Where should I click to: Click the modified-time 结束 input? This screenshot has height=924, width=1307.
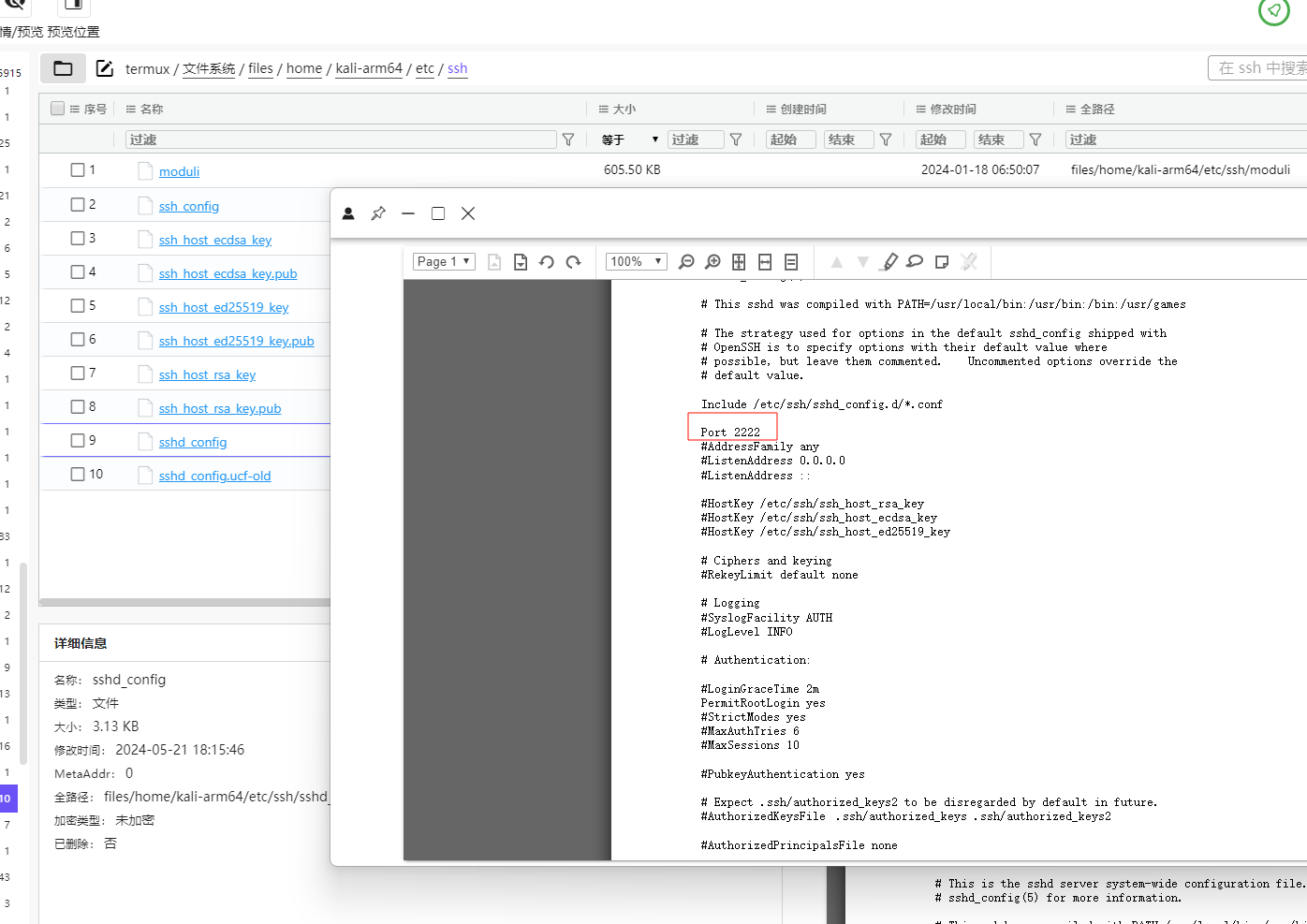click(x=998, y=139)
